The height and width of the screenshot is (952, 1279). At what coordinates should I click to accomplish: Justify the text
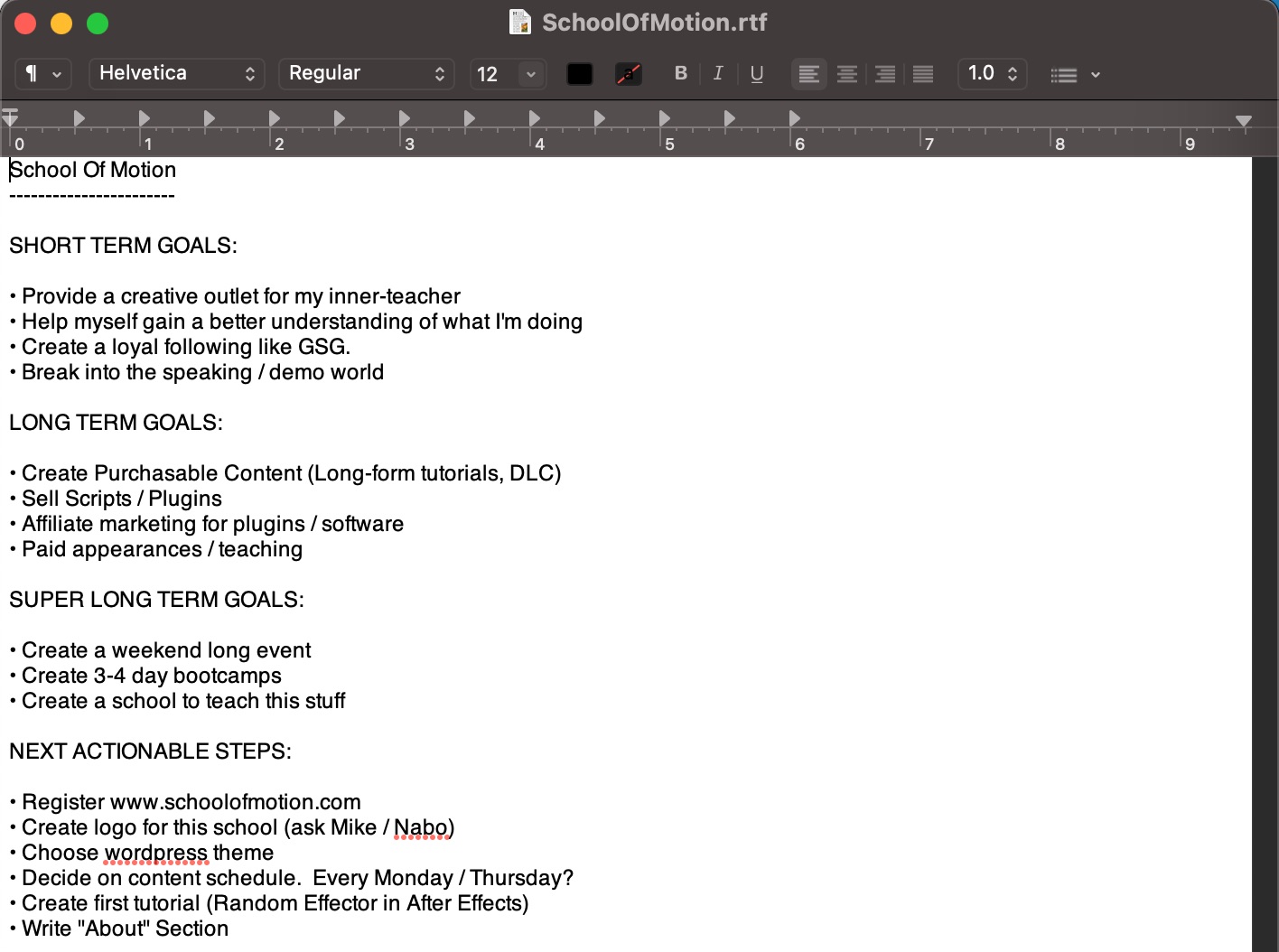[x=923, y=74]
